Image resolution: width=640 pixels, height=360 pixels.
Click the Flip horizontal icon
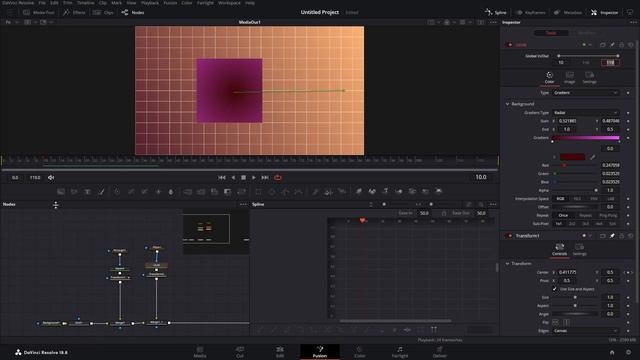coord(556,322)
